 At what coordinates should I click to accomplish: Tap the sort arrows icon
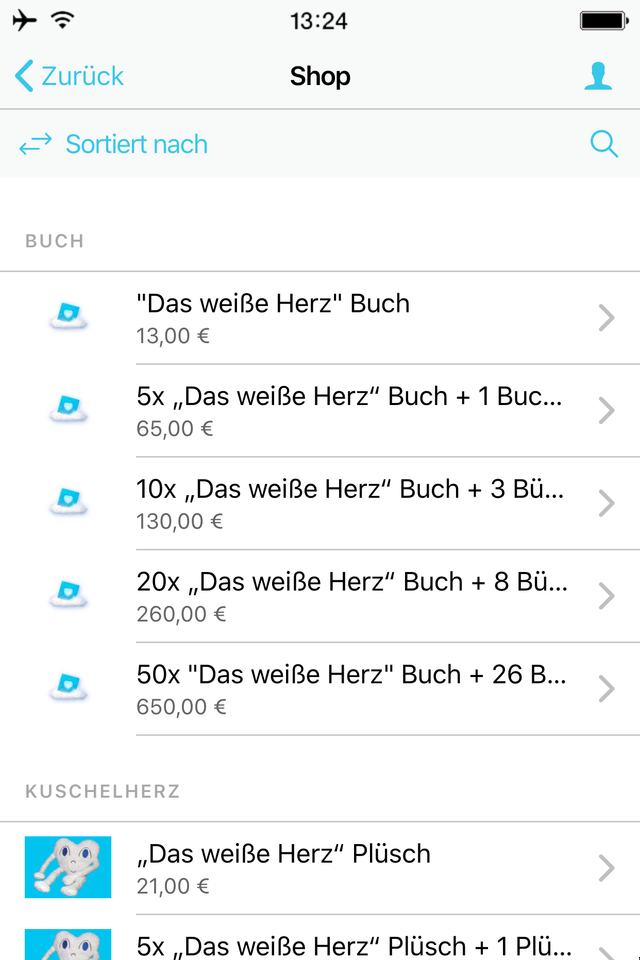(36, 145)
